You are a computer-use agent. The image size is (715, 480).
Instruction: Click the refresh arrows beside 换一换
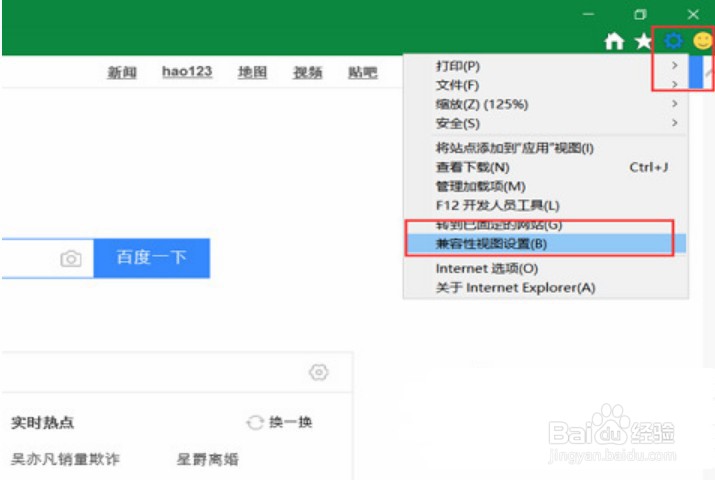point(255,423)
